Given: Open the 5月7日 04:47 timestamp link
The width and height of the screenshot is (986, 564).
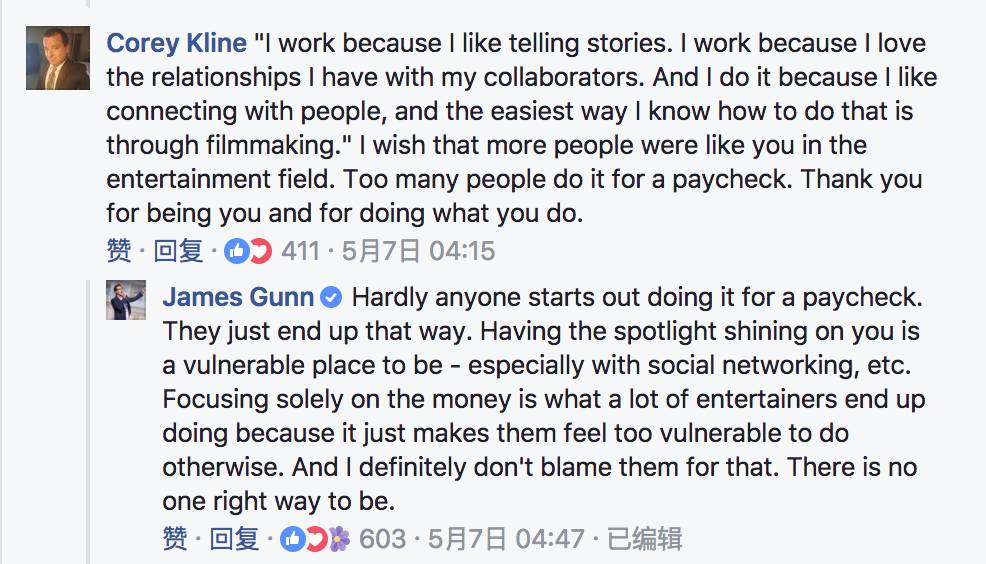Looking at the screenshot, I should [506, 540].
